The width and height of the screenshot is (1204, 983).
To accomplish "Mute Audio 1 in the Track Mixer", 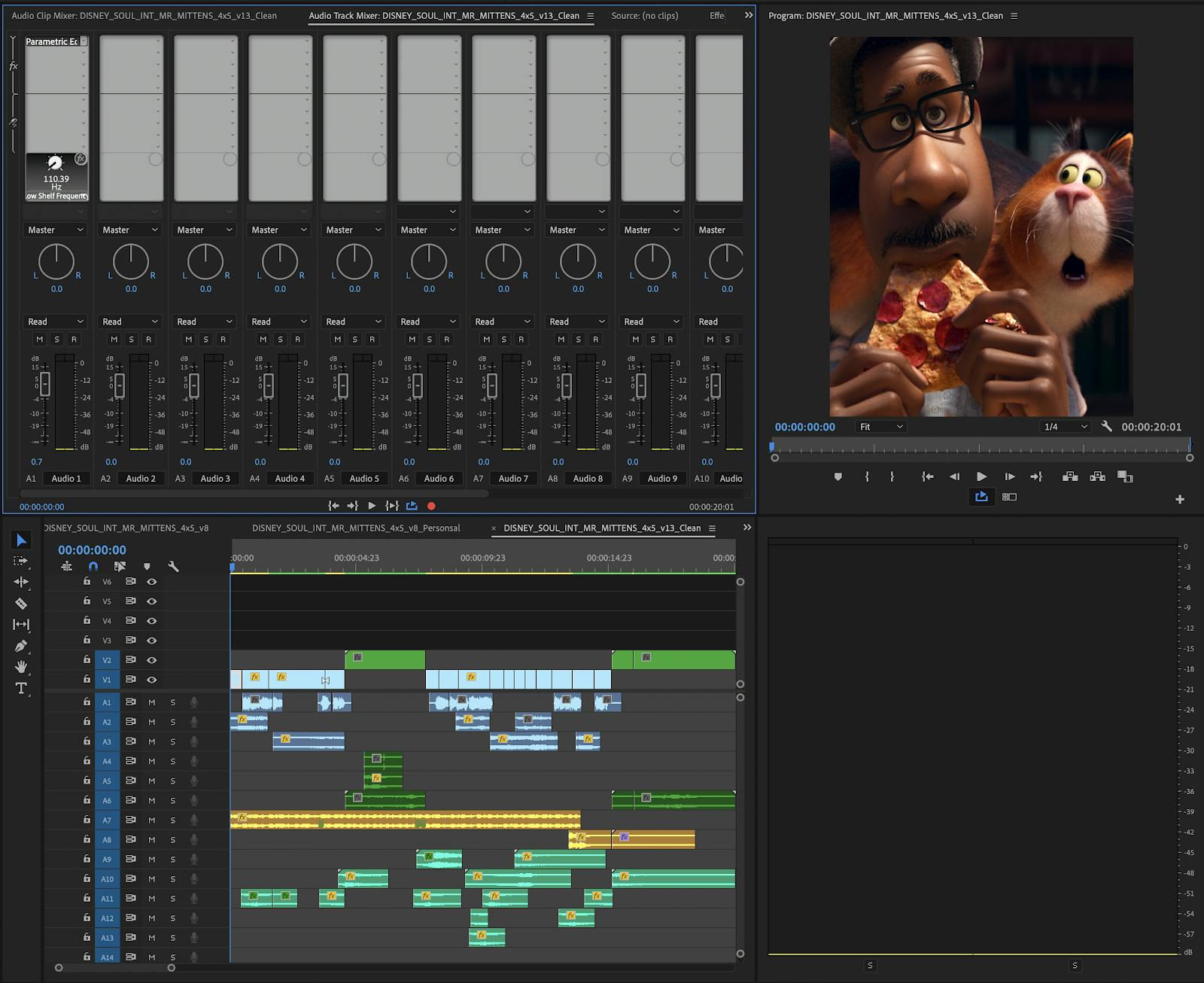I will [40, 339].
